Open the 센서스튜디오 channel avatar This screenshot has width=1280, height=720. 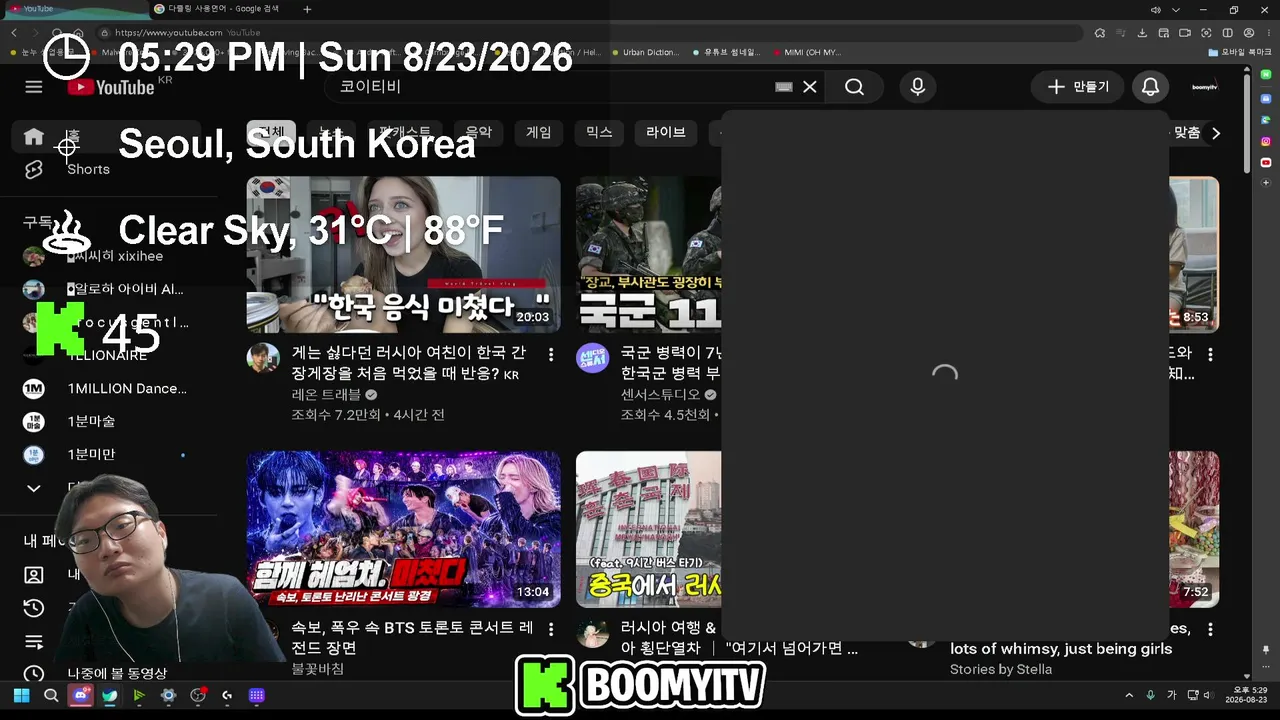593,358
